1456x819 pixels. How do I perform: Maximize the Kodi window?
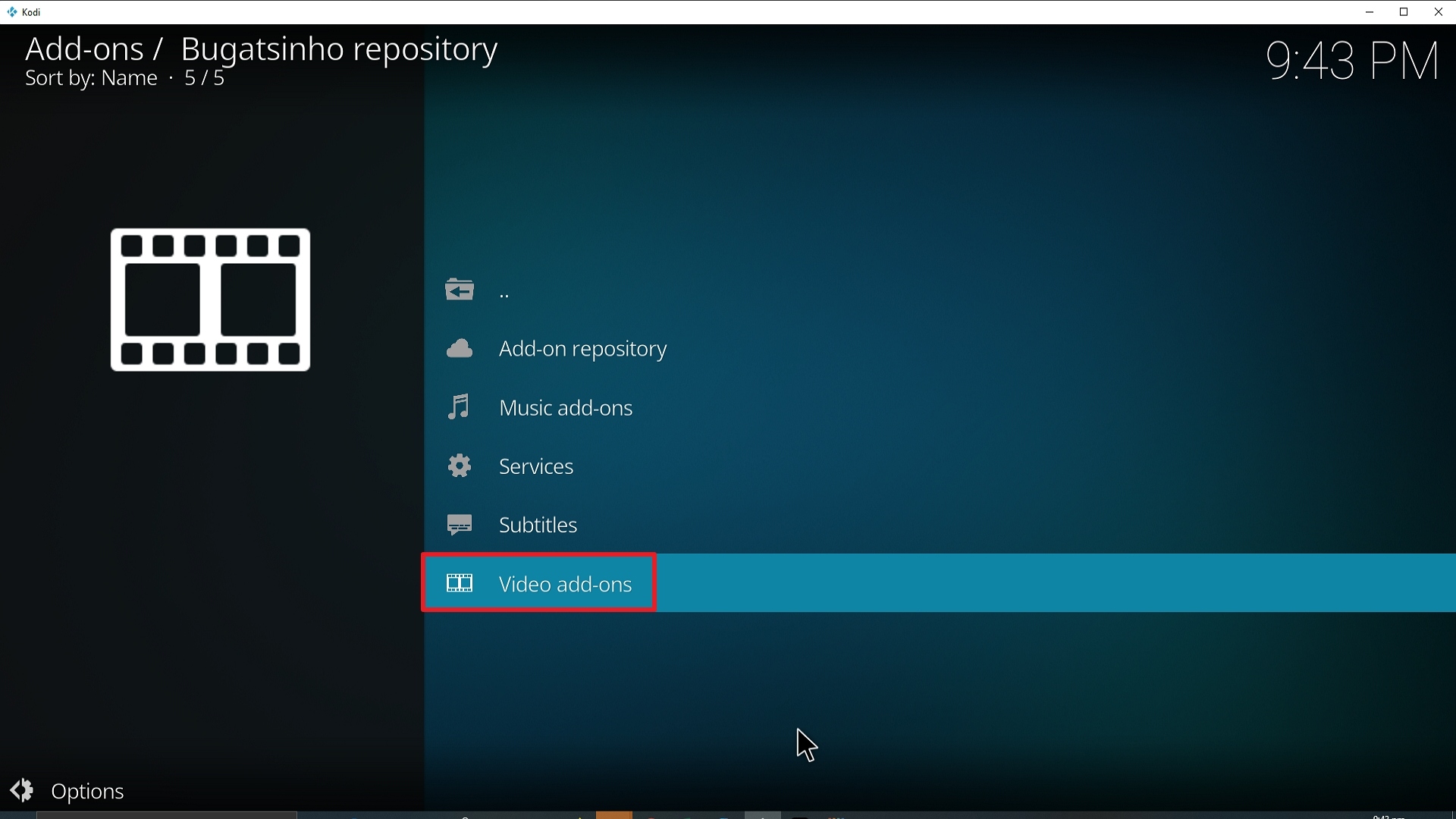click(1404, 12)
